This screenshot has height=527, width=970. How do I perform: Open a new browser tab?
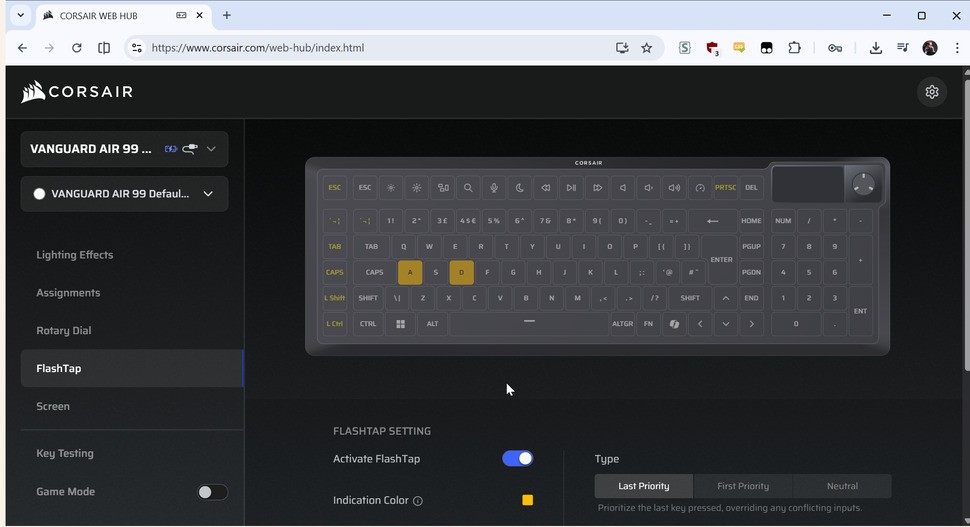click(x=226, y=15)
